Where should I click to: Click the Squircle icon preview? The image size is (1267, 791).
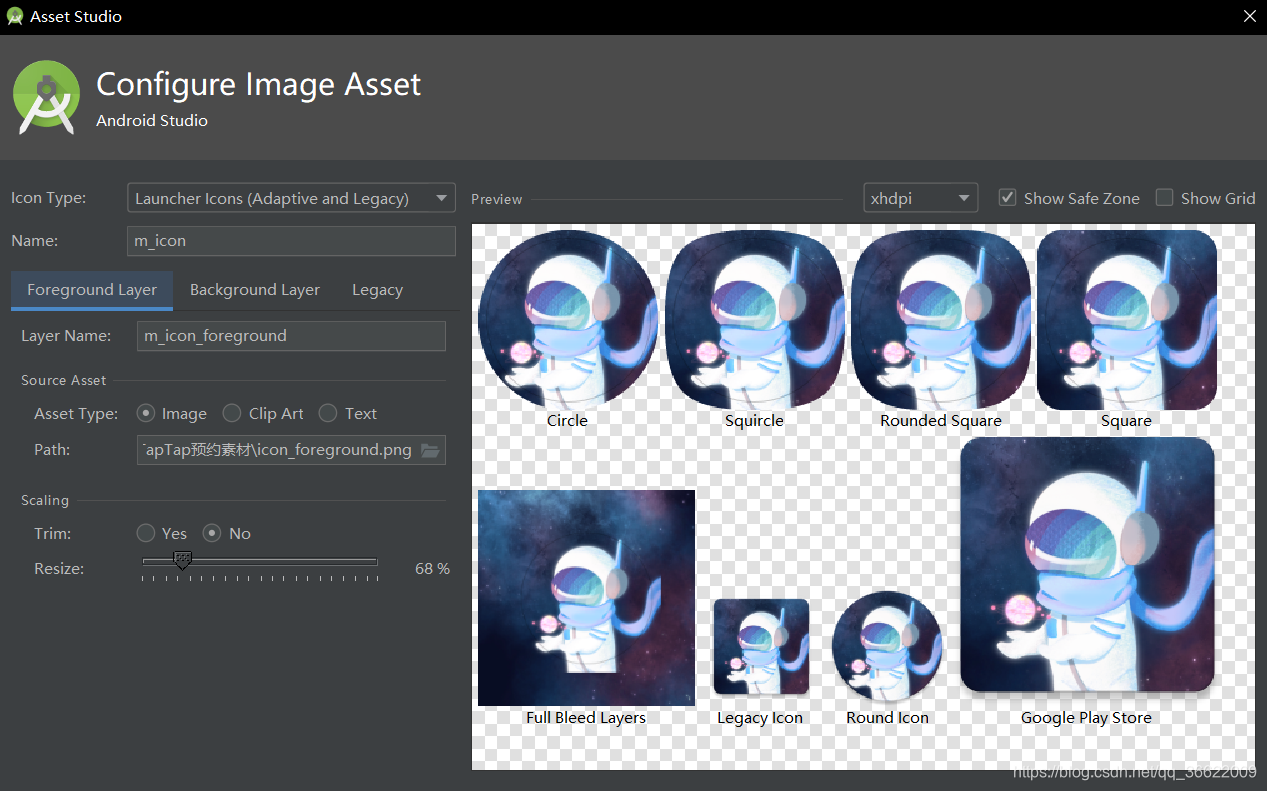[754, 320]
